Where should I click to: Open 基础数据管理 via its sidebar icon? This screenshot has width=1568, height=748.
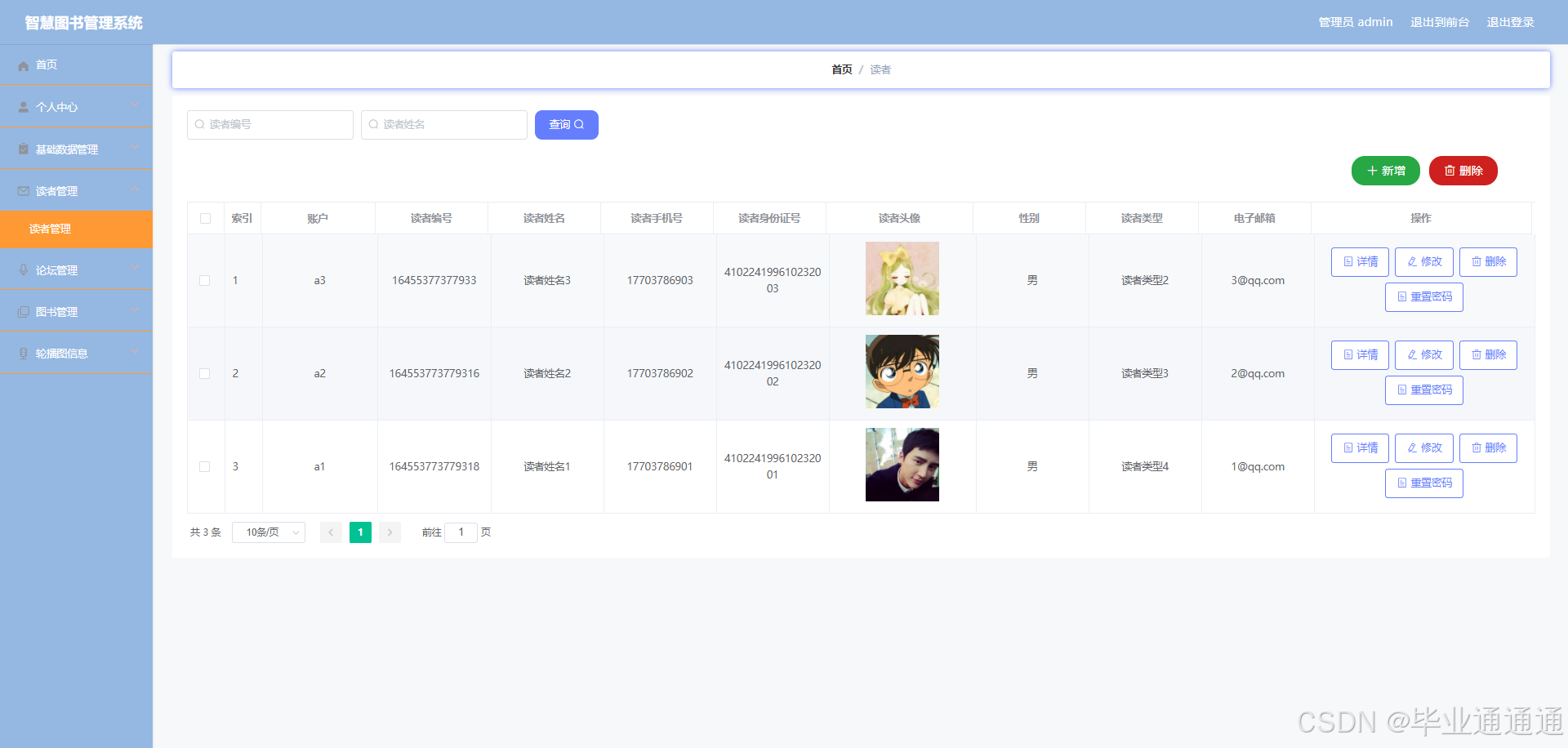click(23, 148)
